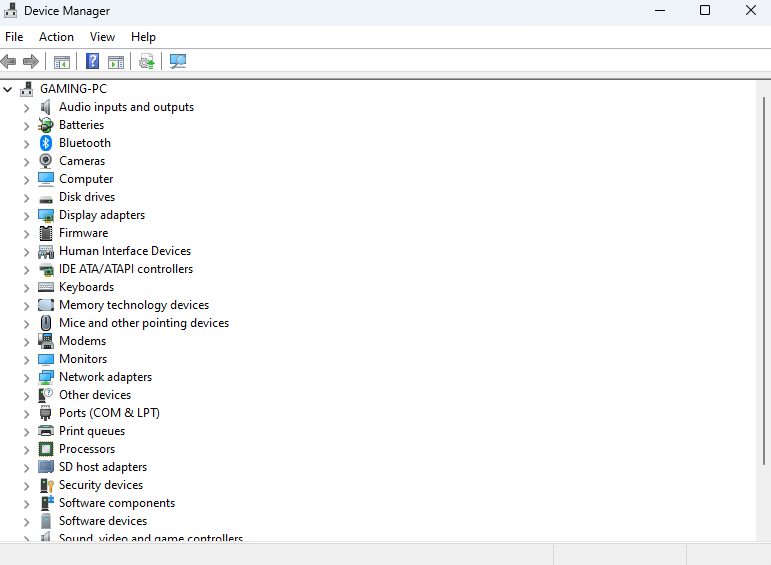The width and height of the screenshot is (771, 565).
Task: Click the Audio inputs and outputs speaker icon
Action: 46,107
